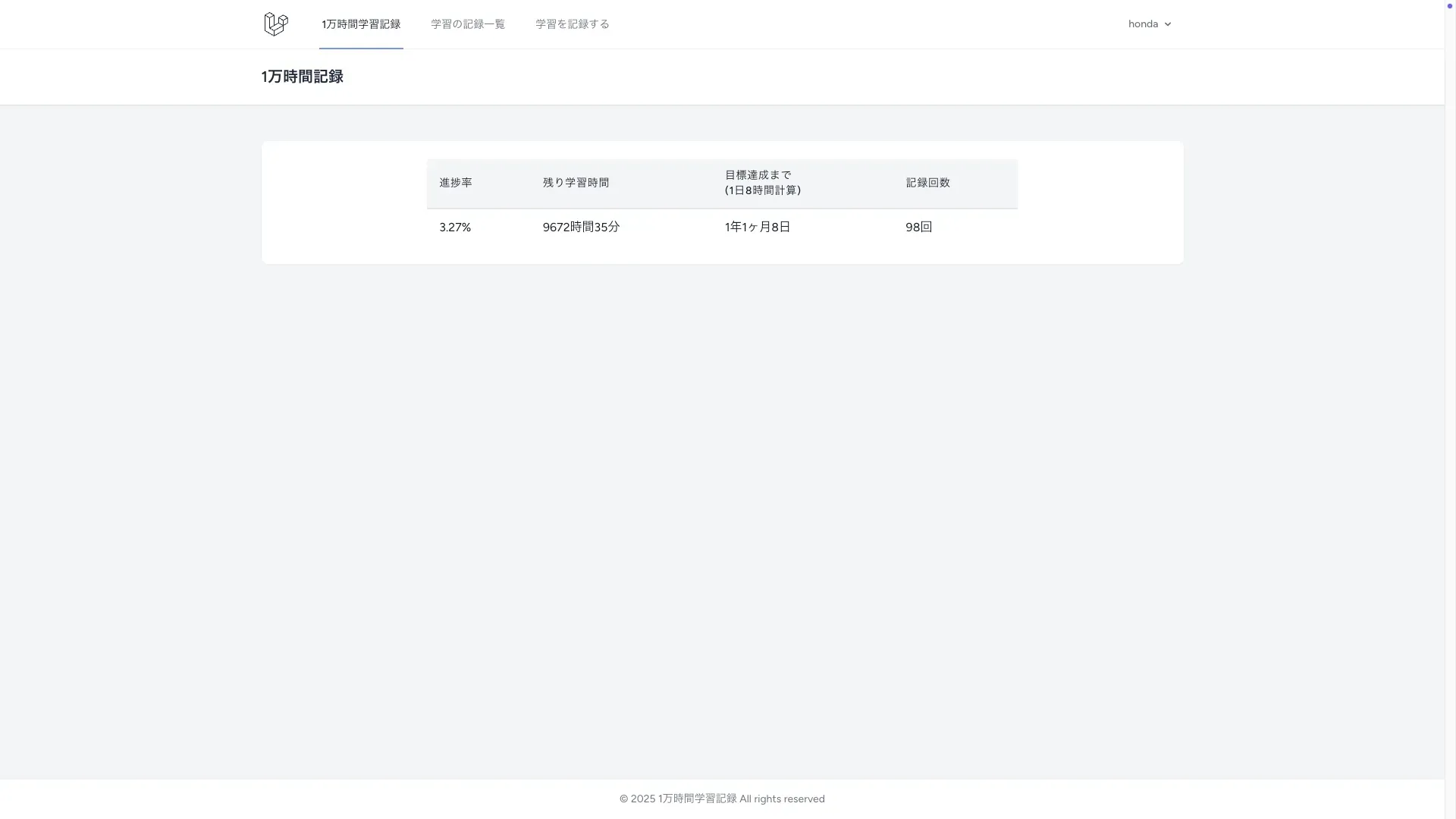Click the (1日8時間計算) subtitle text
The width and height of the screenshot is (1456, 819).
tap(763, 190)
